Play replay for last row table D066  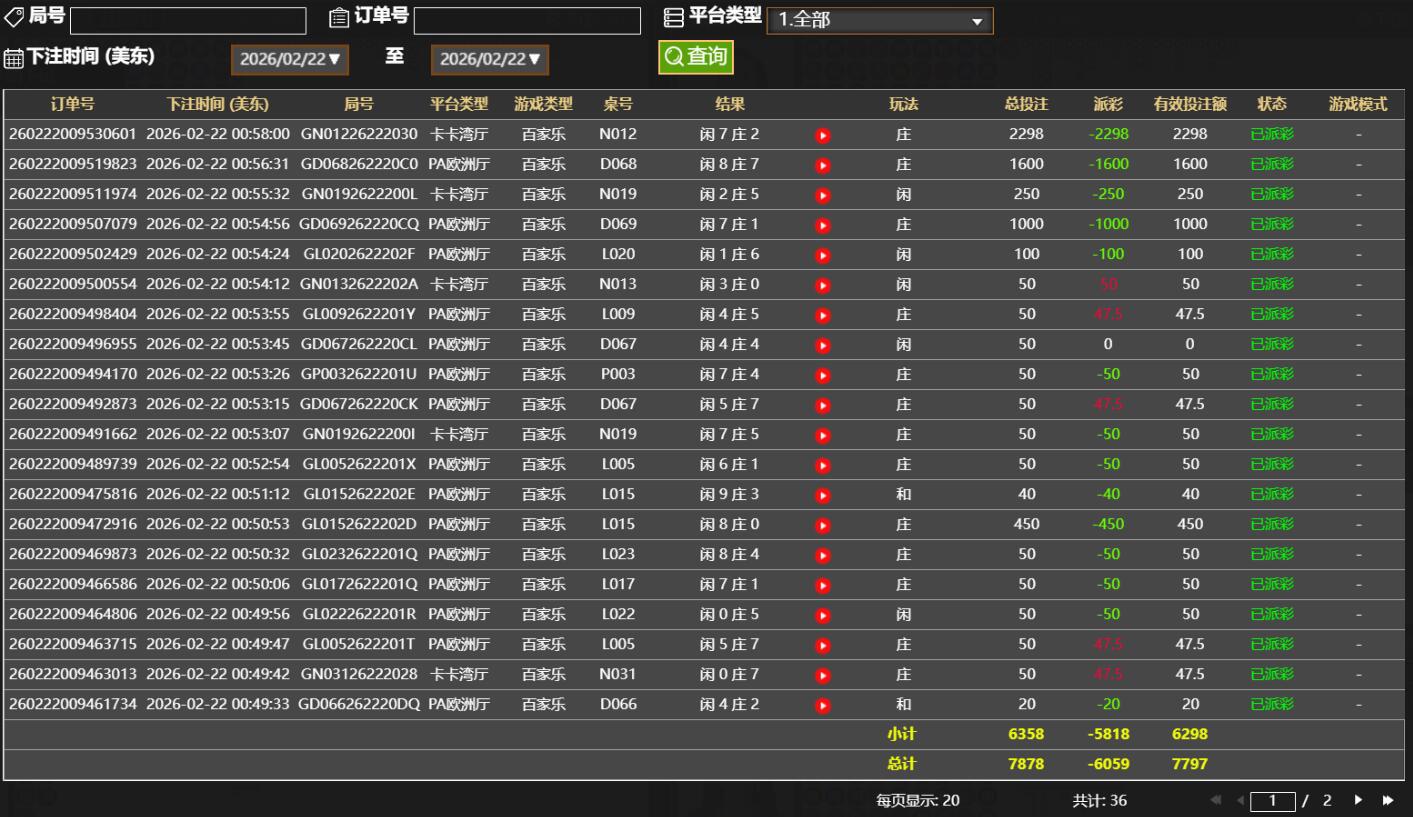click(823, 705)
